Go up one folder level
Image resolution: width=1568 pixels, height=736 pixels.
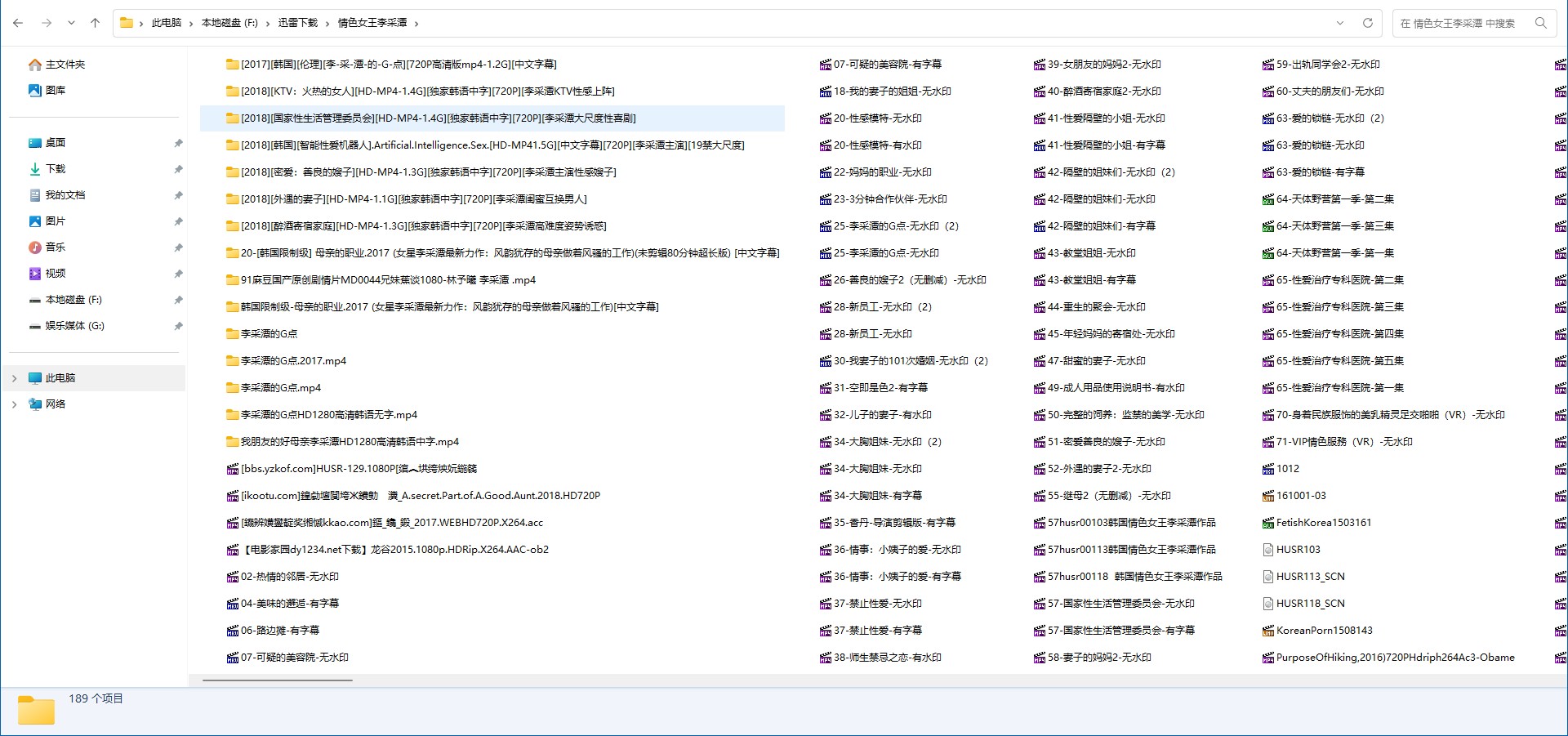95,23
